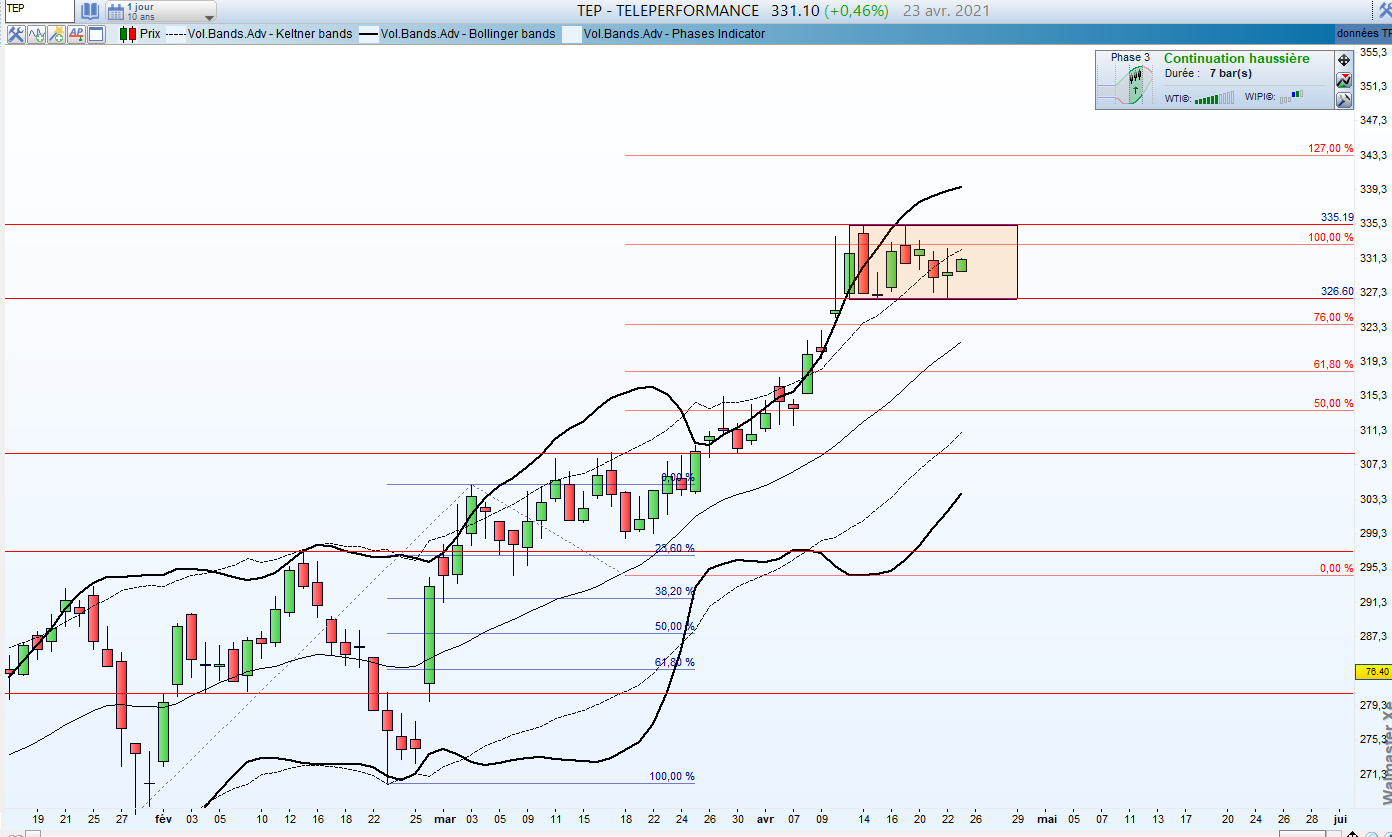This screenshot has height=837, width=1392.
Task: Open the book list icon beside ticker field
Action: (x=90, y=12)
